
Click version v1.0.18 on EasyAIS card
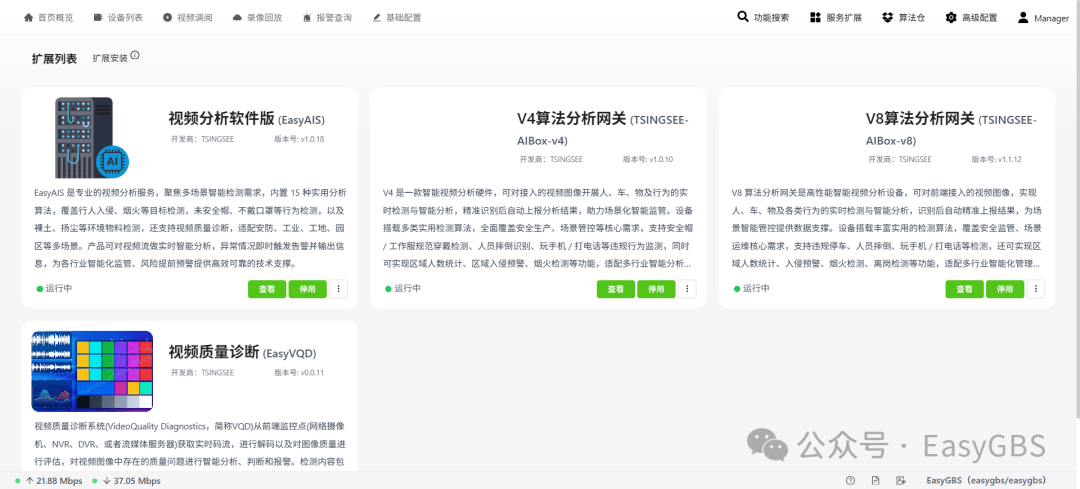point(299,139)
